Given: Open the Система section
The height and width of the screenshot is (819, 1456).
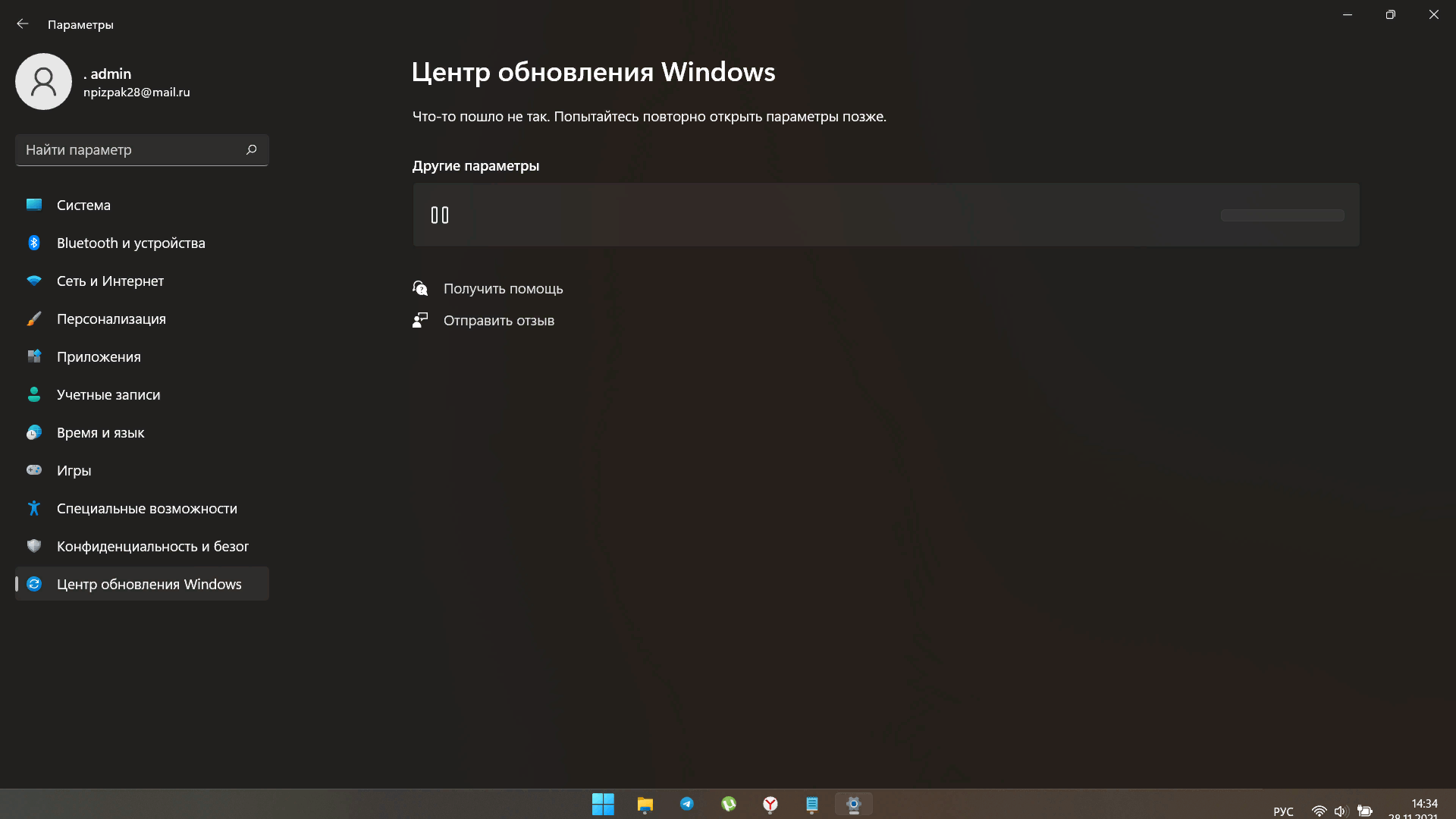Looking at the screenshot, I should click(142, 205).
